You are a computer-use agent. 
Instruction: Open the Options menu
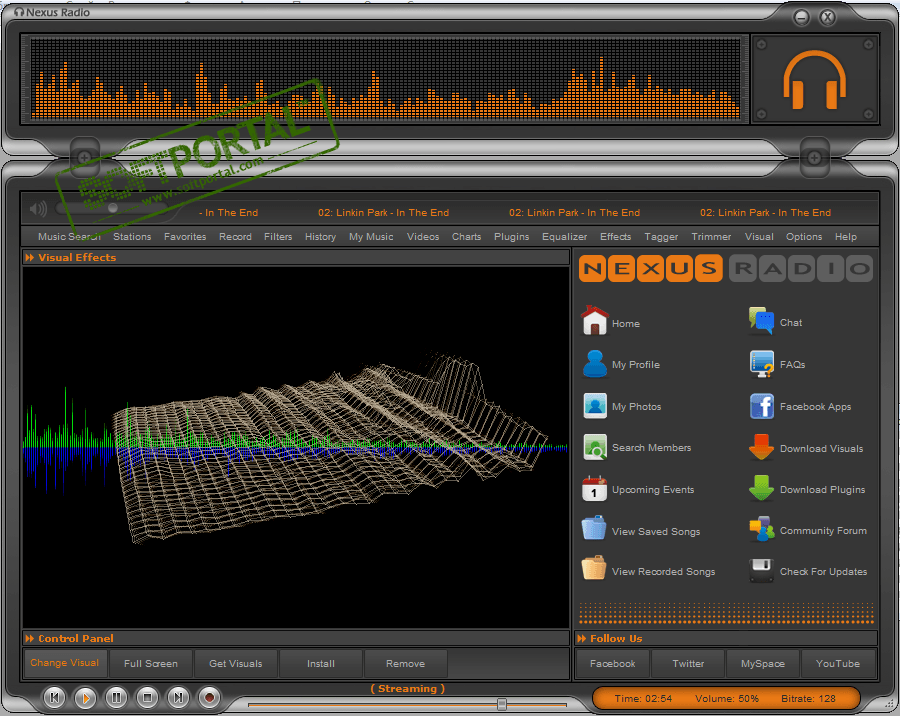[804, 237]
